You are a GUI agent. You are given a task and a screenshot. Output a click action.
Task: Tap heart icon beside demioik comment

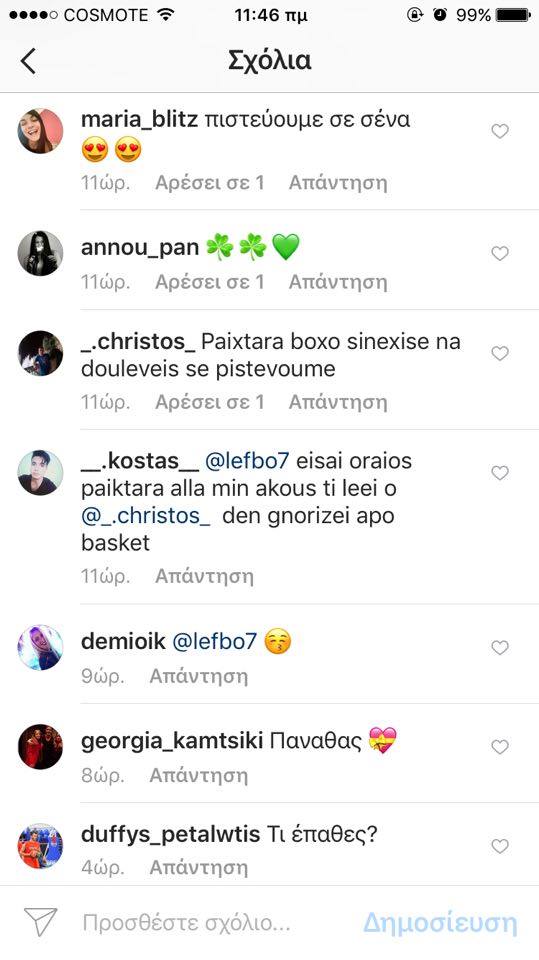[500, 647]
